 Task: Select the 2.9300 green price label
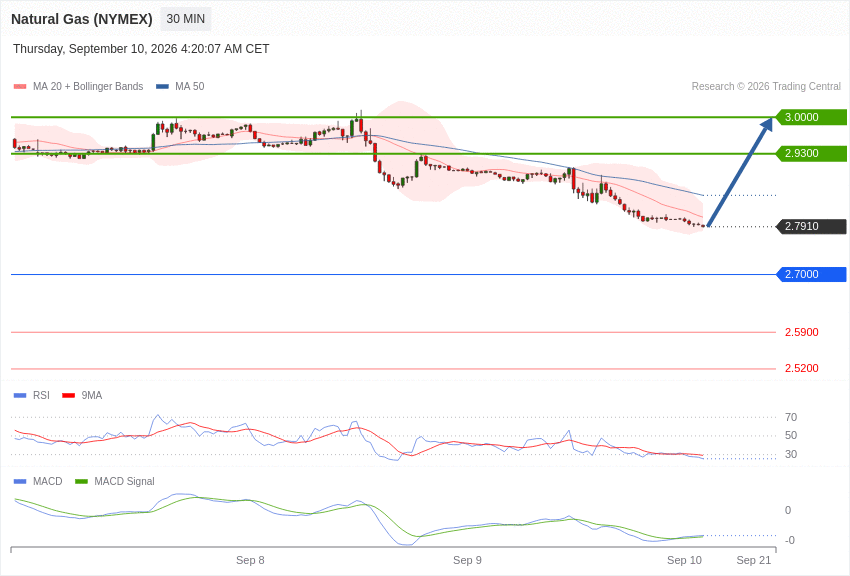[811, 153]
